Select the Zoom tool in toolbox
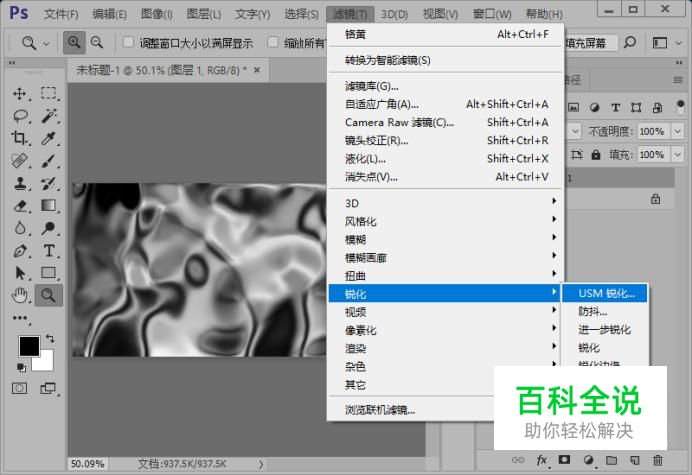692x475 pixels. tap(49, 295)
